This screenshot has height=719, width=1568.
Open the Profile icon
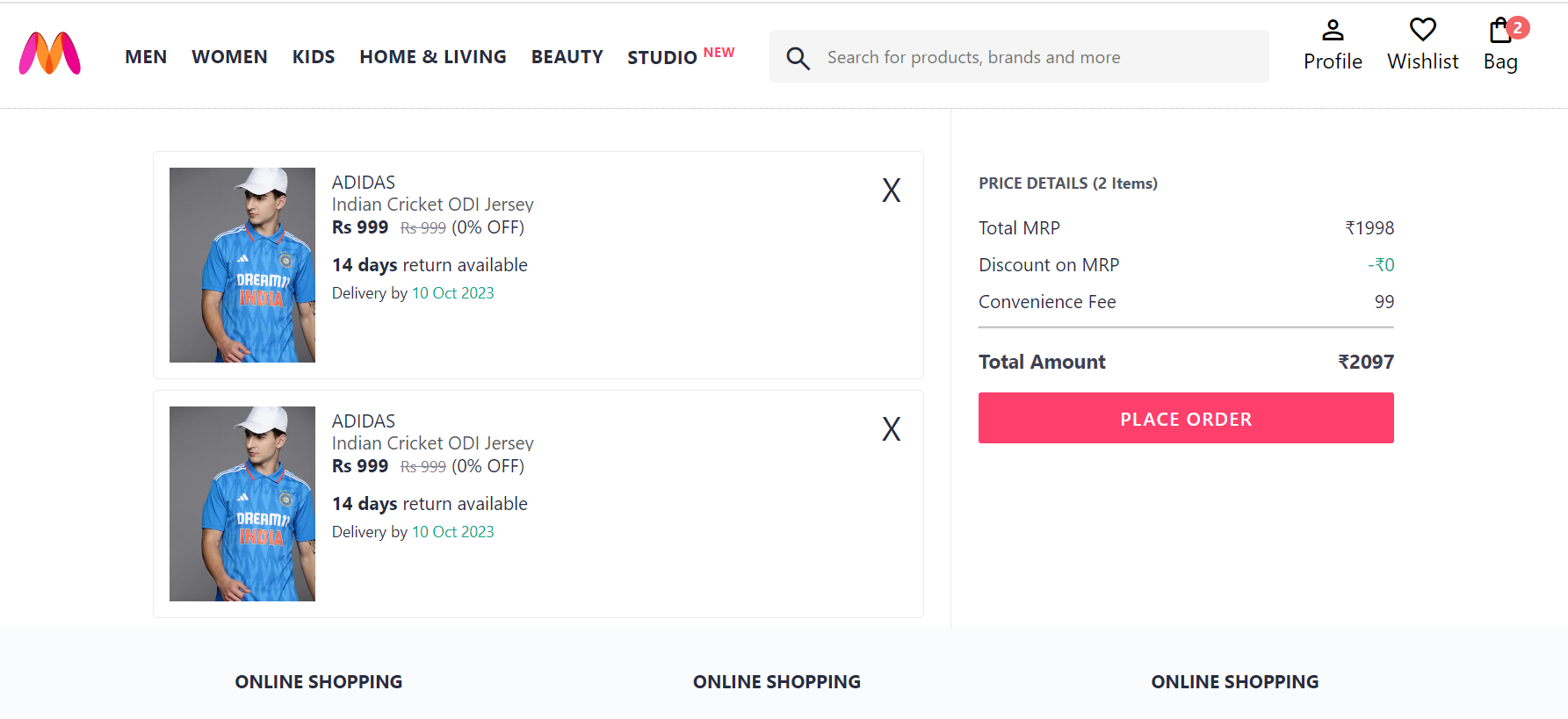pos(1333,32)
